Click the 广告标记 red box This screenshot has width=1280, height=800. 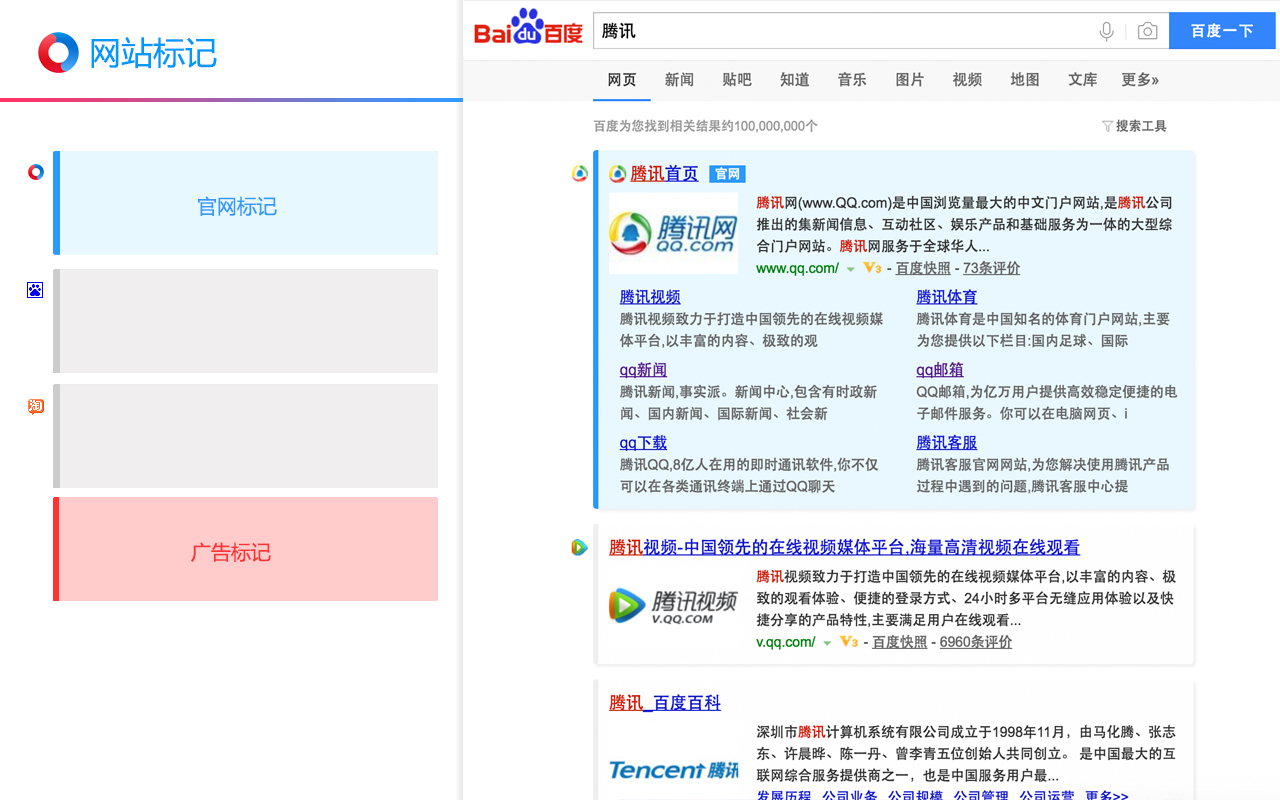(245, 549)
